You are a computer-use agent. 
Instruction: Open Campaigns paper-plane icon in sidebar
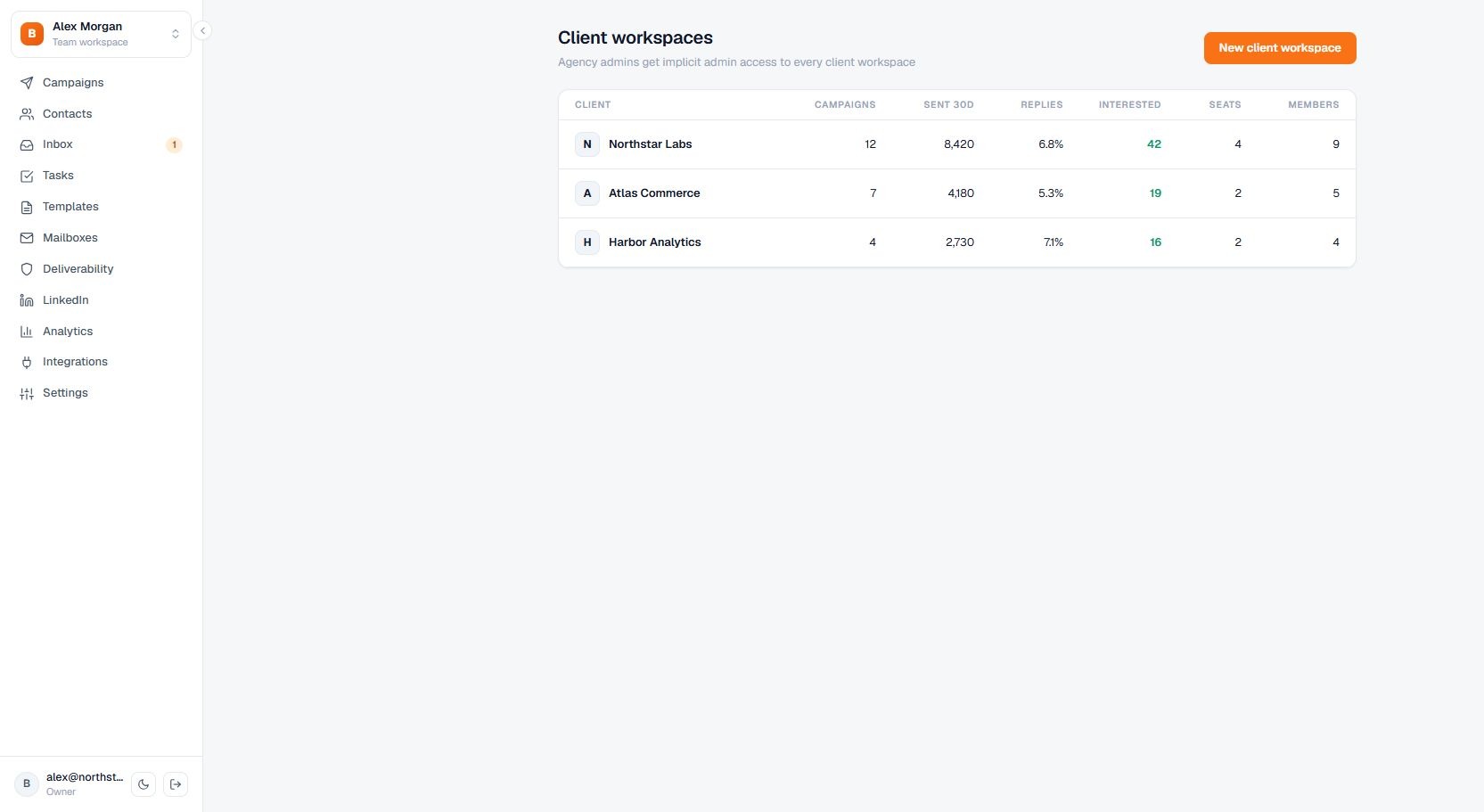pos(27,83)
